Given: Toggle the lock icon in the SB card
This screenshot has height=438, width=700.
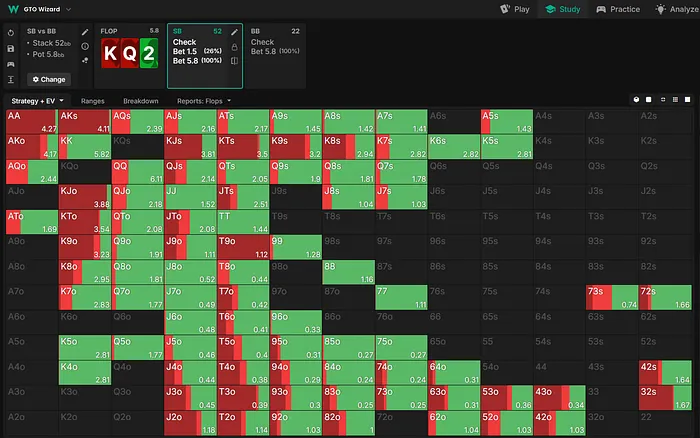Looking at the screenshot, I should [234, 47].
